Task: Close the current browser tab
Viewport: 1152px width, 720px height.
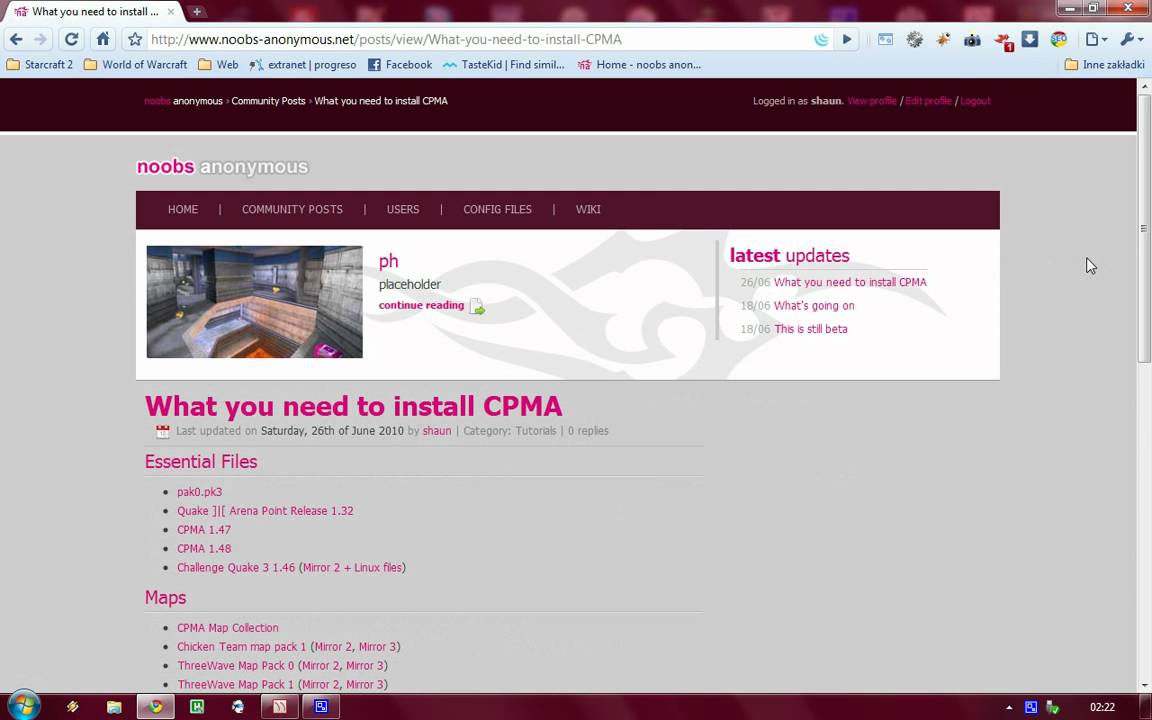Action: (171, 12)
